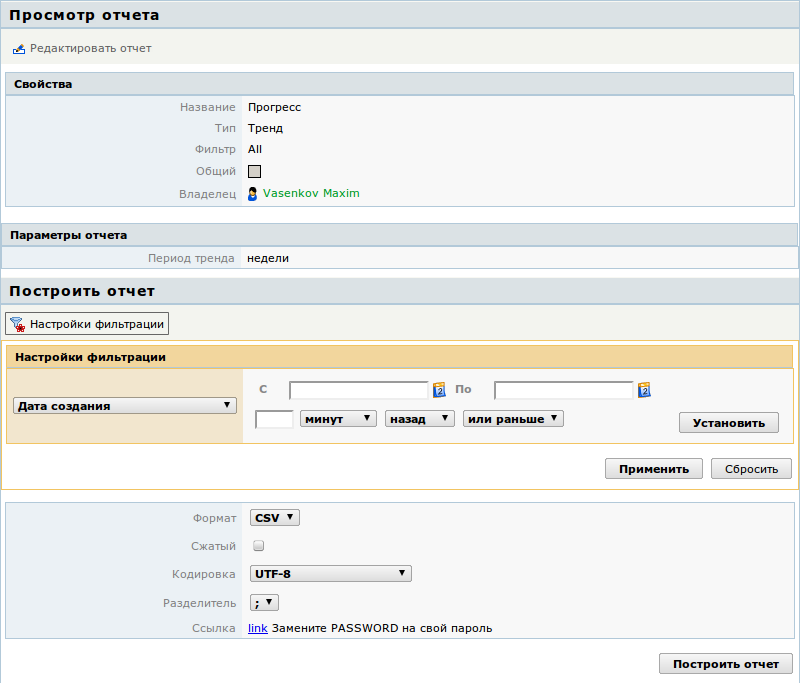Open the calendar picker for the start date
The height and width of the screenshot is (683, 800).
pyautogui.click(x=438, y=390)
